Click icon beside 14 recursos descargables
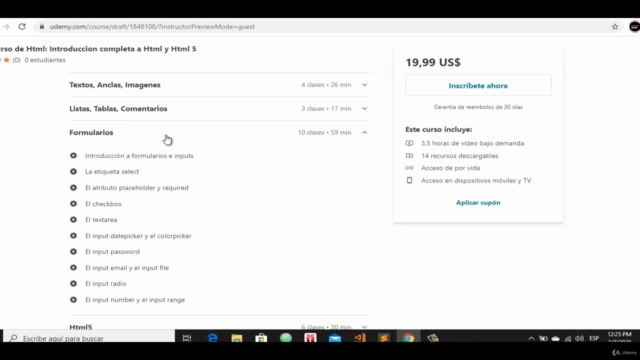This screenshot has height=360, width=640. (409, 156)
